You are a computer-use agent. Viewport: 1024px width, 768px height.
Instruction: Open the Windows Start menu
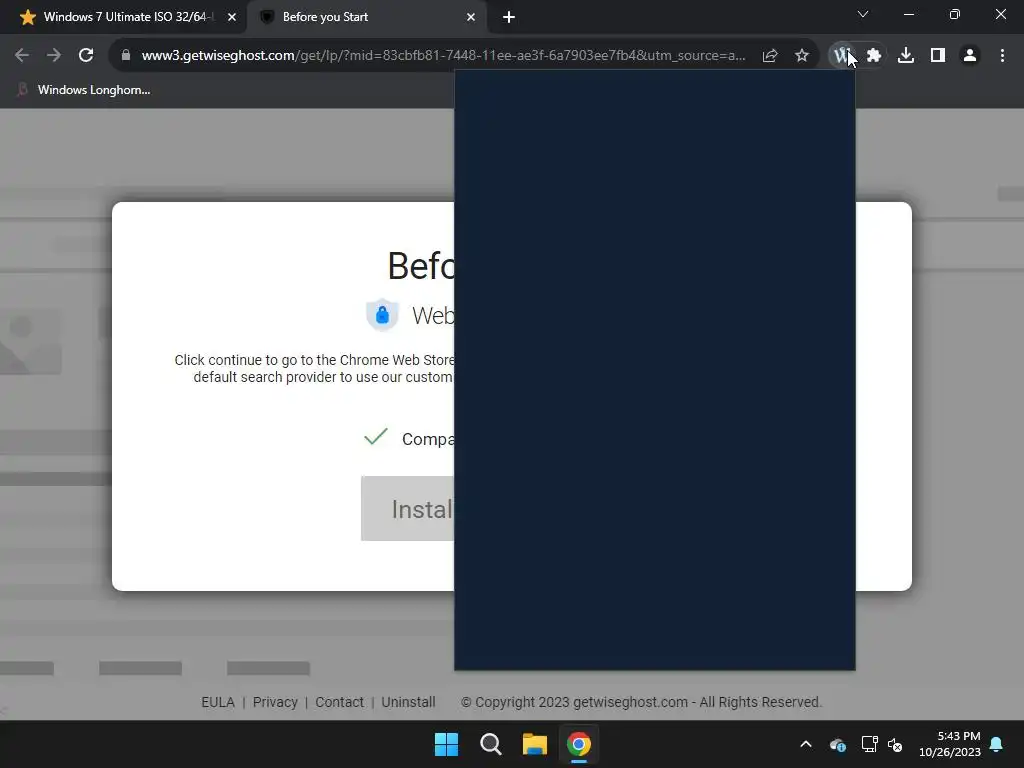[447, 744]
